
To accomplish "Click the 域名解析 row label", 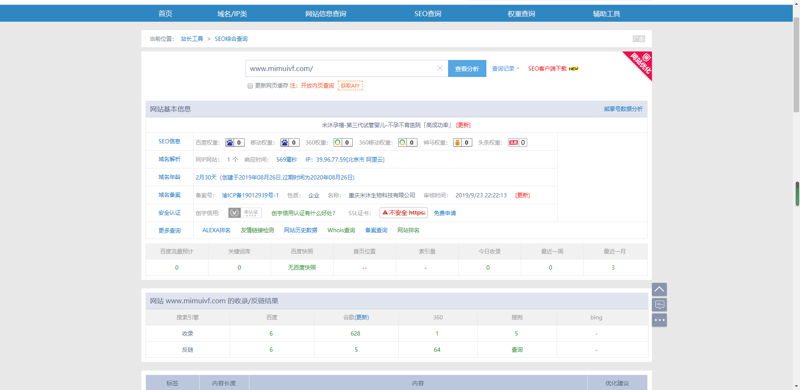I will [x=169, y=159].
